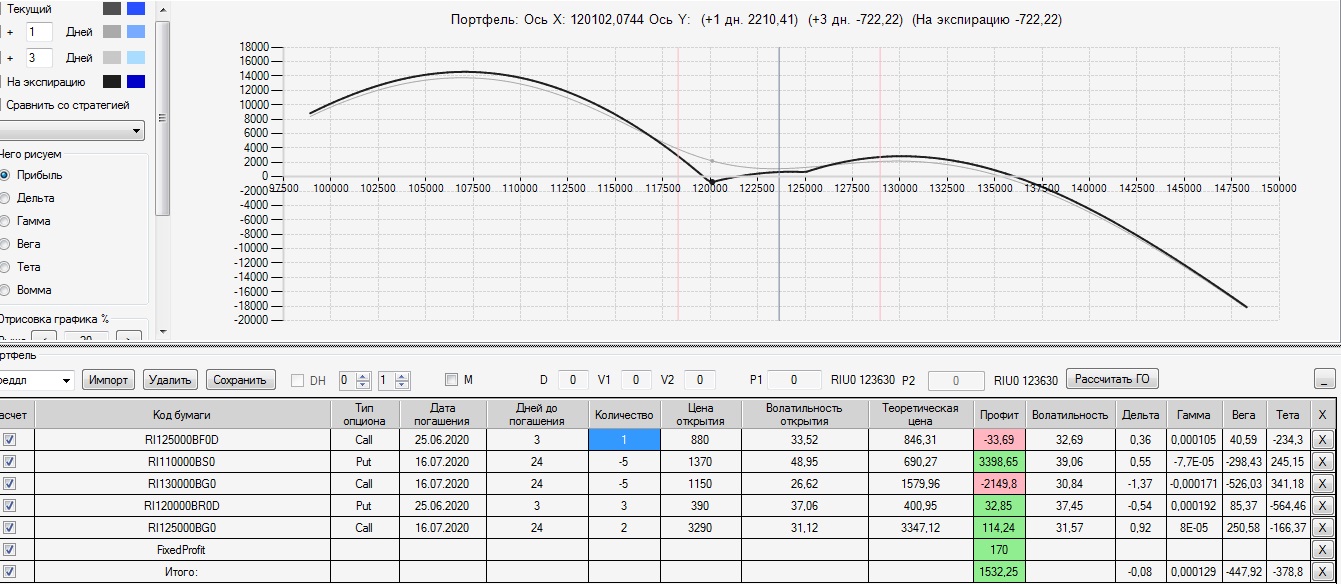Select the highlighted quantity cell 1
The height and width of the screenshot is (584, 1341).
point(624,439)
